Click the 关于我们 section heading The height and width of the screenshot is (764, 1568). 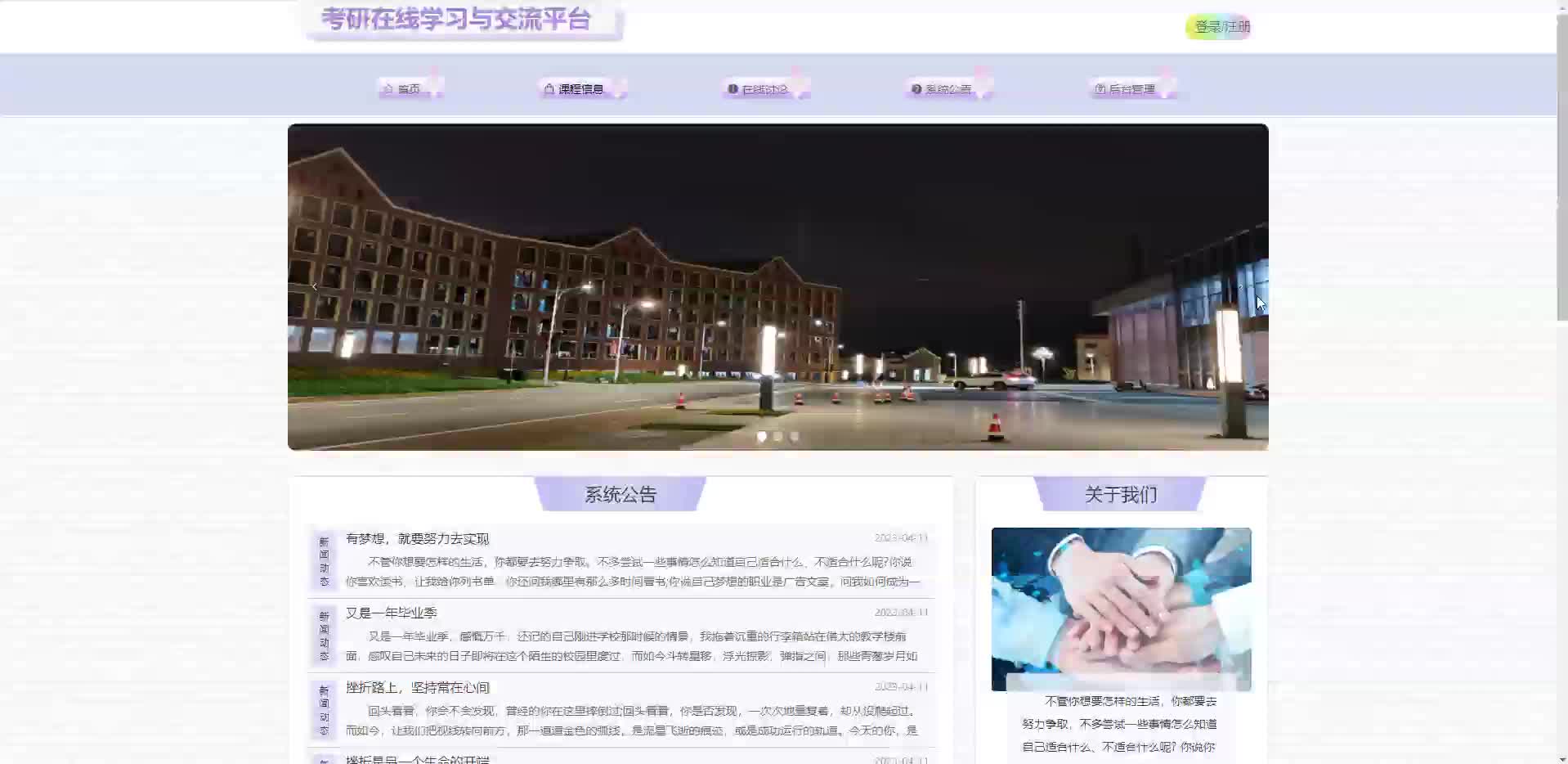point(1120,494)
